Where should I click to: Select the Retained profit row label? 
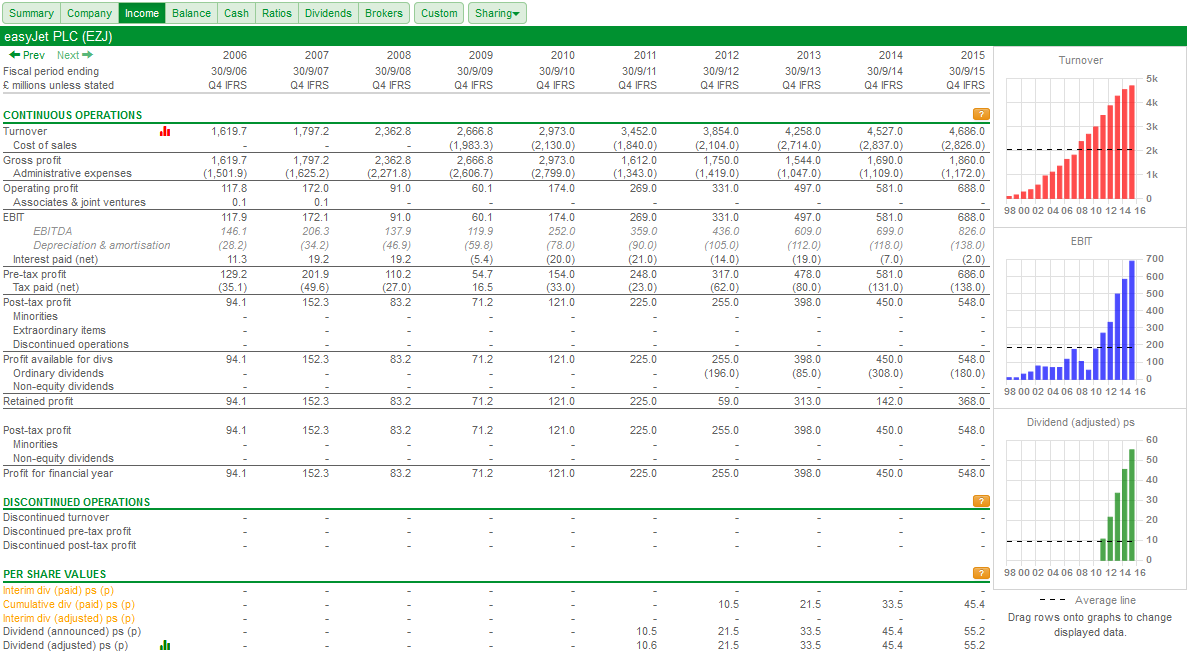click(x=38, y=401)
